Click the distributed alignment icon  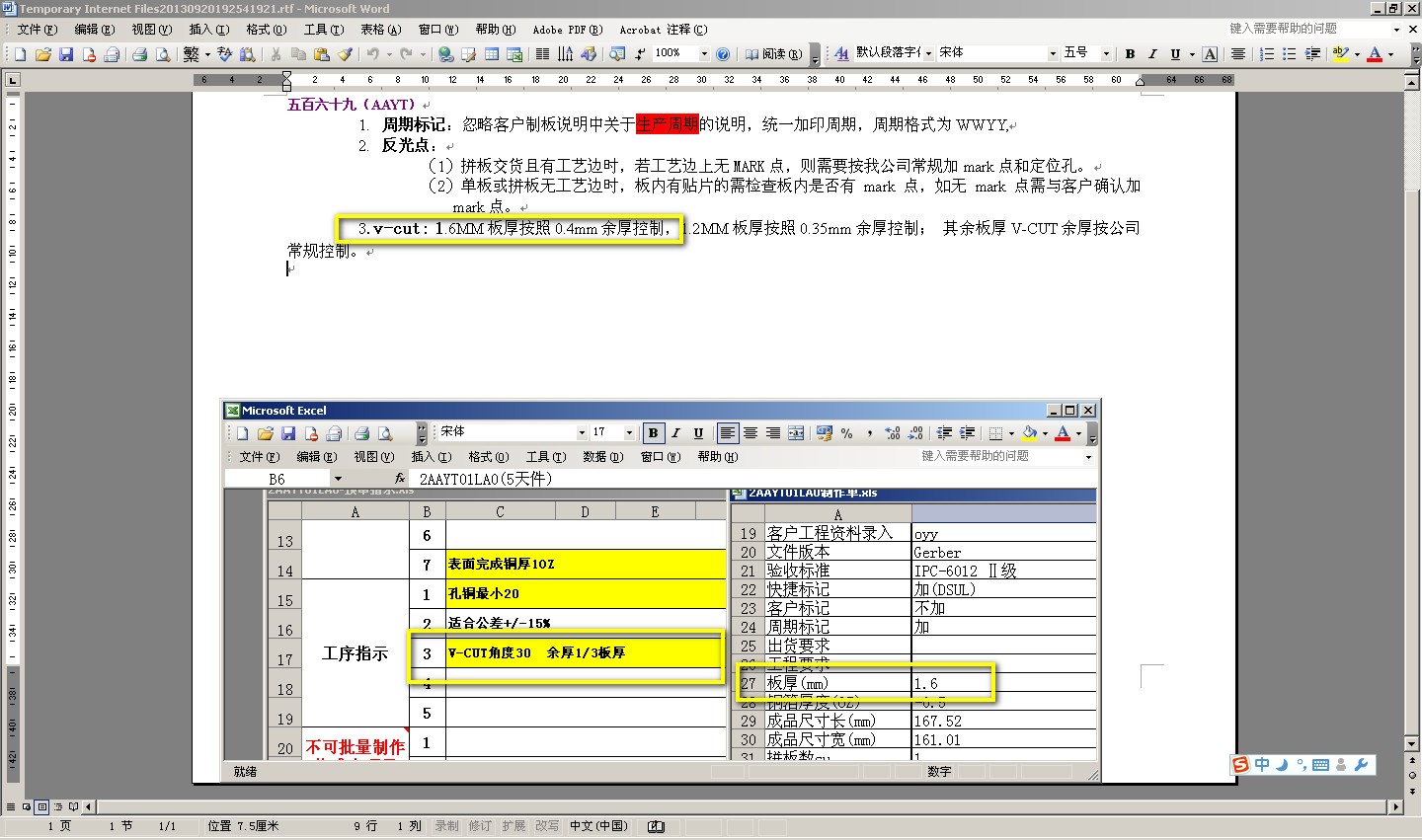pyautogui.click(x=1237, y=54)
